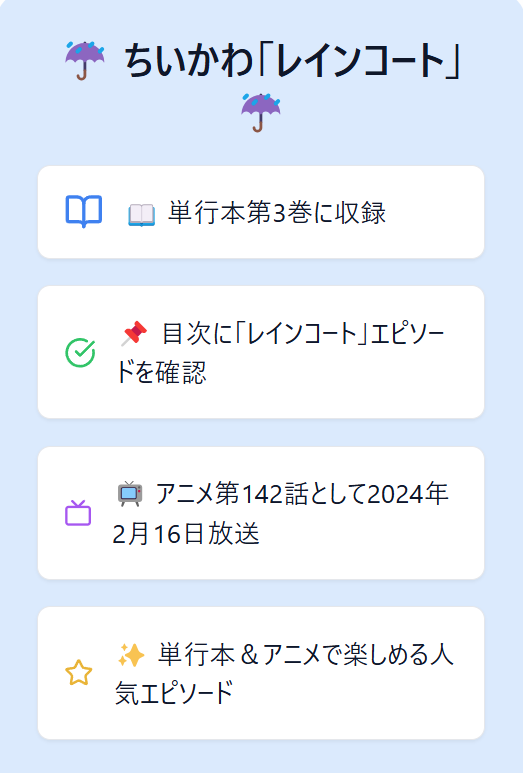Click the red pushpin emoji
Image resolution: width=523 pixels, height=773 pixels.
(134, 333)
